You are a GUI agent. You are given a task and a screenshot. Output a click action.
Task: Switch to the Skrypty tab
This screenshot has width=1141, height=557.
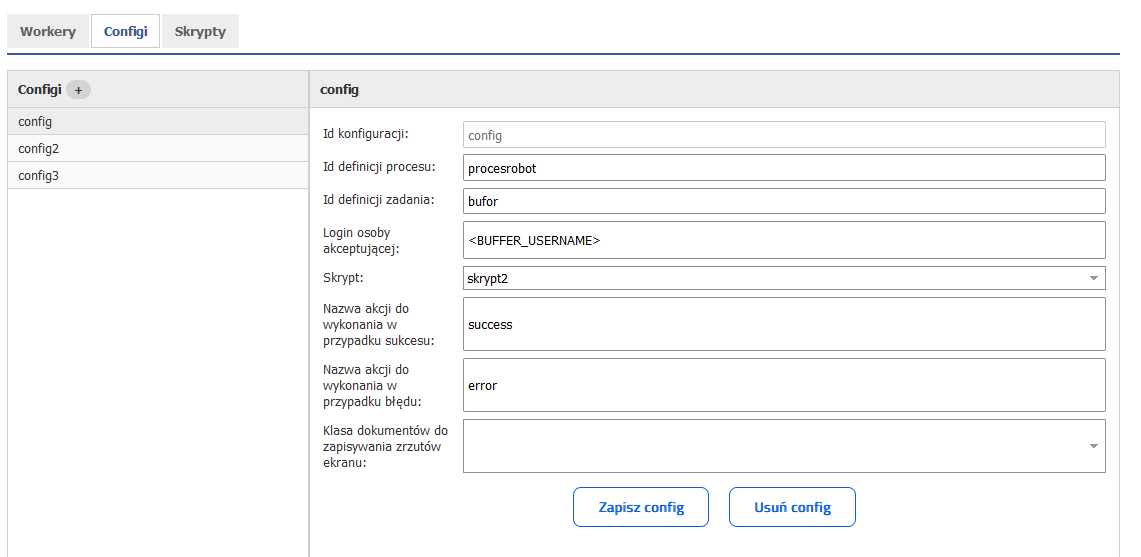pyautogui.click(x=200, y=31)
